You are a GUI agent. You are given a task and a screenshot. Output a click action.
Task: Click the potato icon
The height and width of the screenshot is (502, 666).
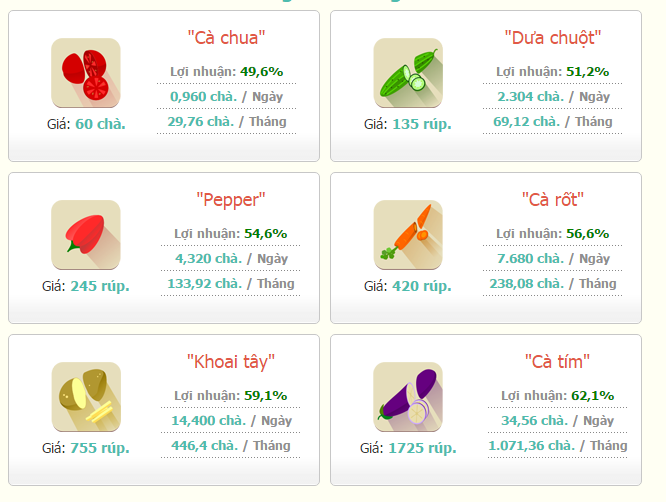coord(86,397)
